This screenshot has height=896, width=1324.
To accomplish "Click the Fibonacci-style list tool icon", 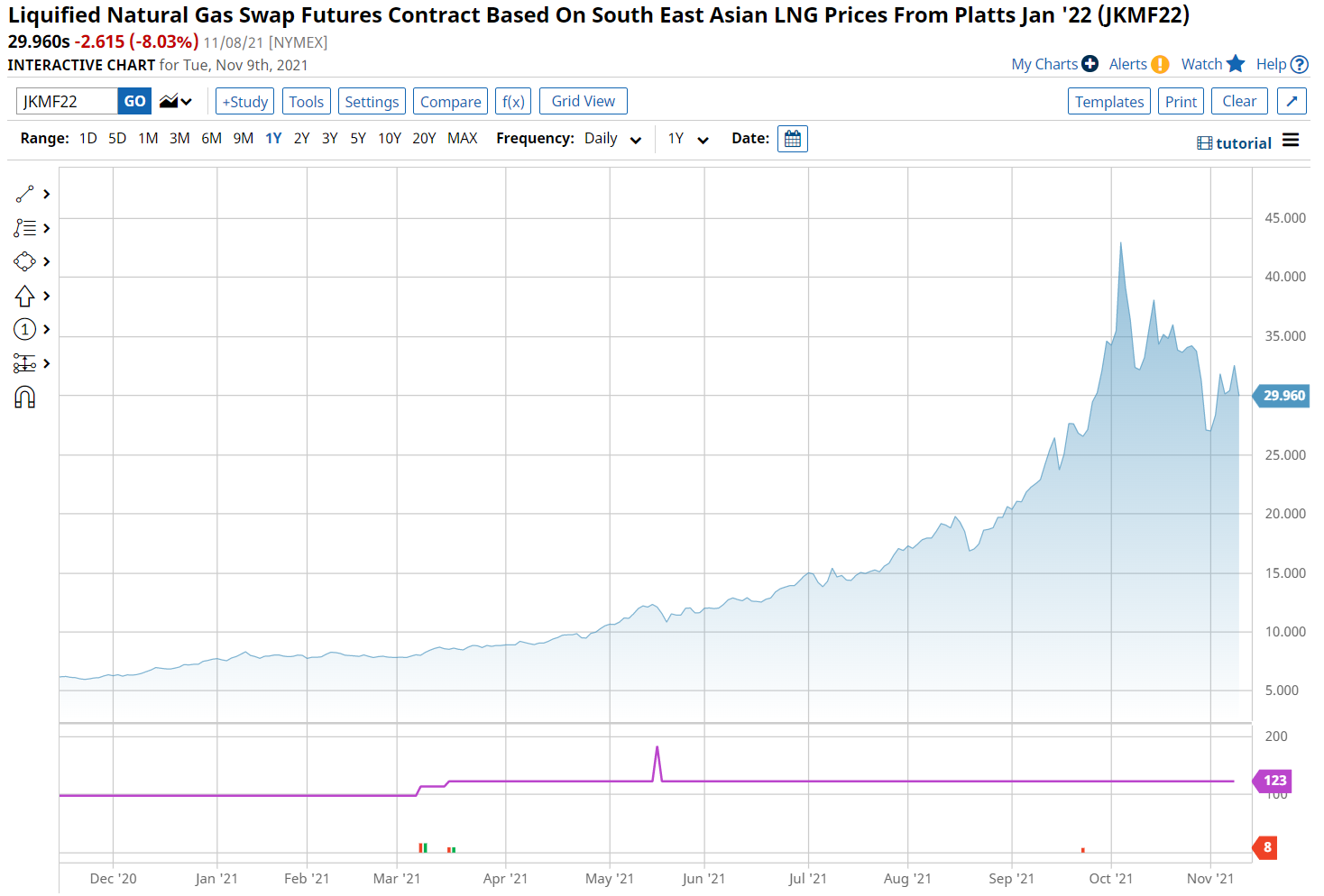I will tap(24, 228).
